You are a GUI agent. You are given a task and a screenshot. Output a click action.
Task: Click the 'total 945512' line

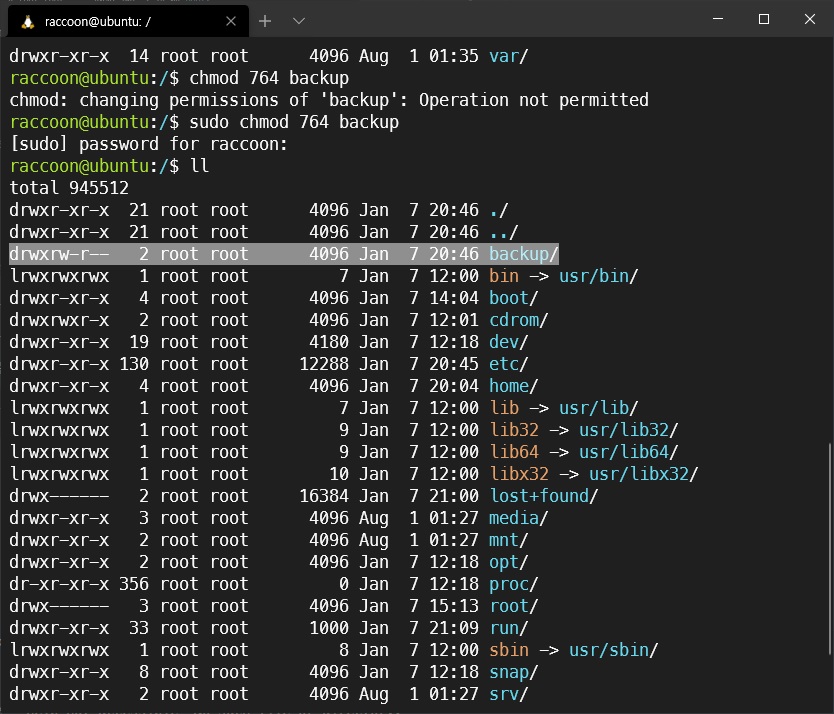pyautogui.click(x=69, y=188)
